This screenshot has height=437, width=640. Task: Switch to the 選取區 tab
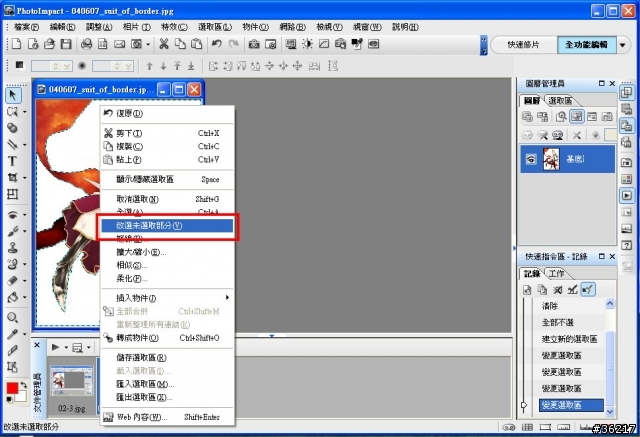click(560, 101)
